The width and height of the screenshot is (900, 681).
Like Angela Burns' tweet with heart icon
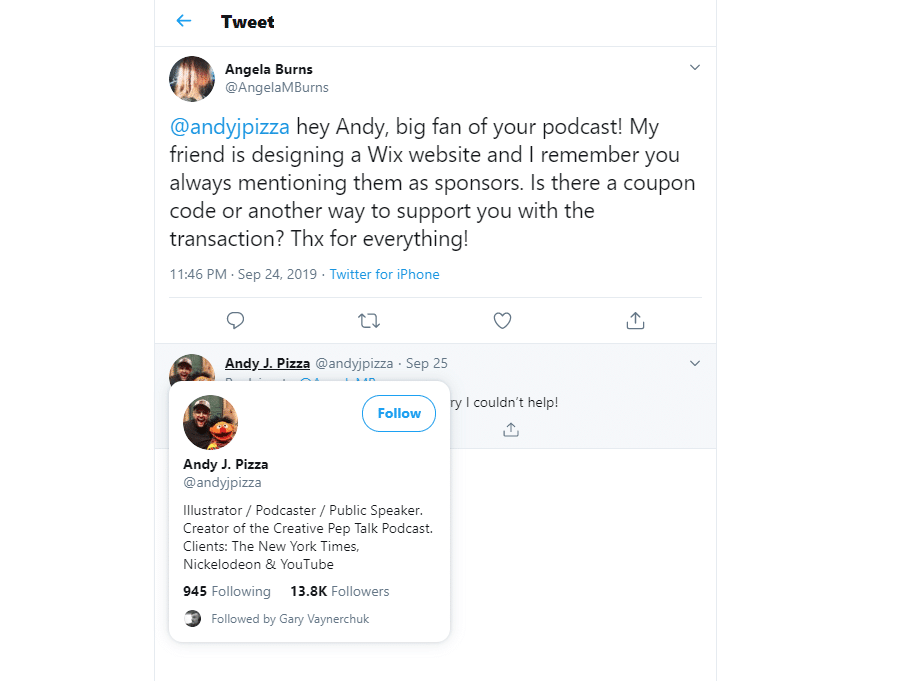pos(503,321)
